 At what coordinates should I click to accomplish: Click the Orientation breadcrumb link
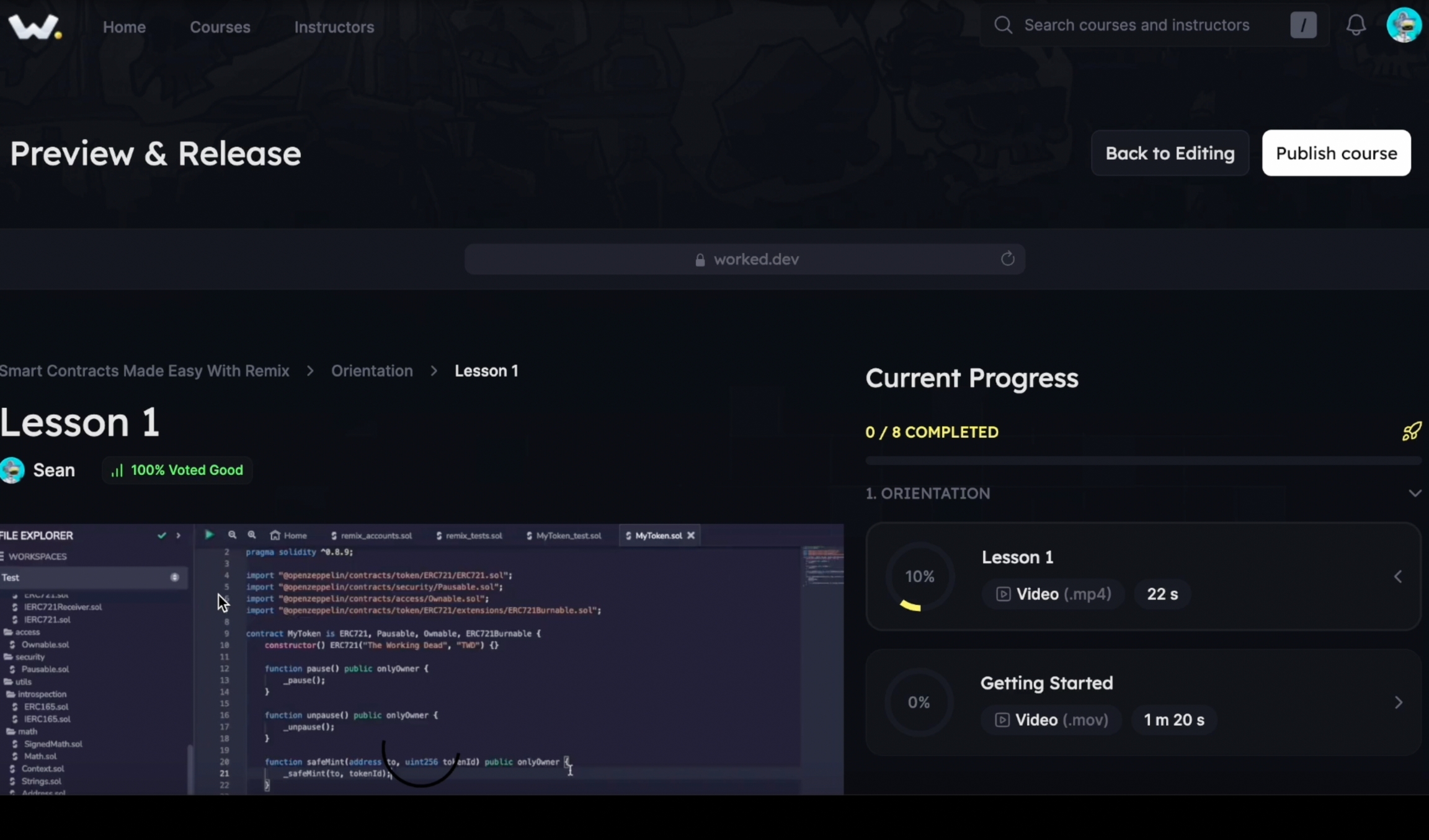click(x=372, y=371)
